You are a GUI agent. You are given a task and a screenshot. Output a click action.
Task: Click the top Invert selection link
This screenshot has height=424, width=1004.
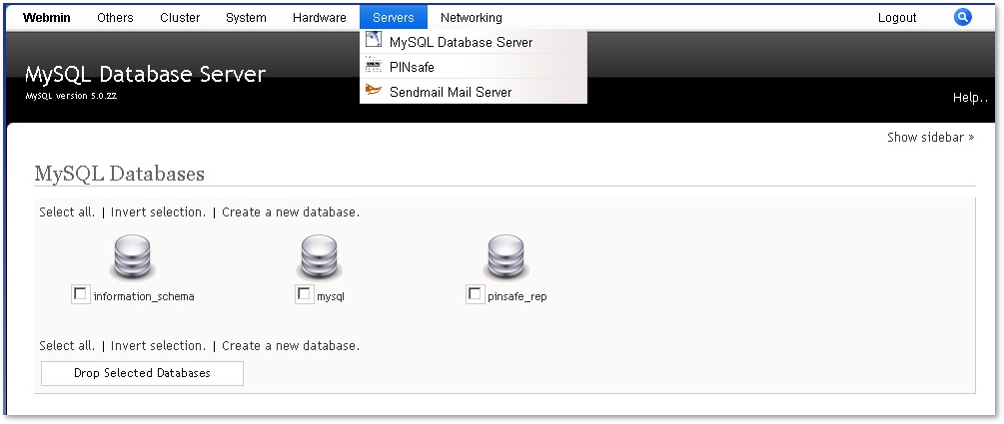coord(158,212)
